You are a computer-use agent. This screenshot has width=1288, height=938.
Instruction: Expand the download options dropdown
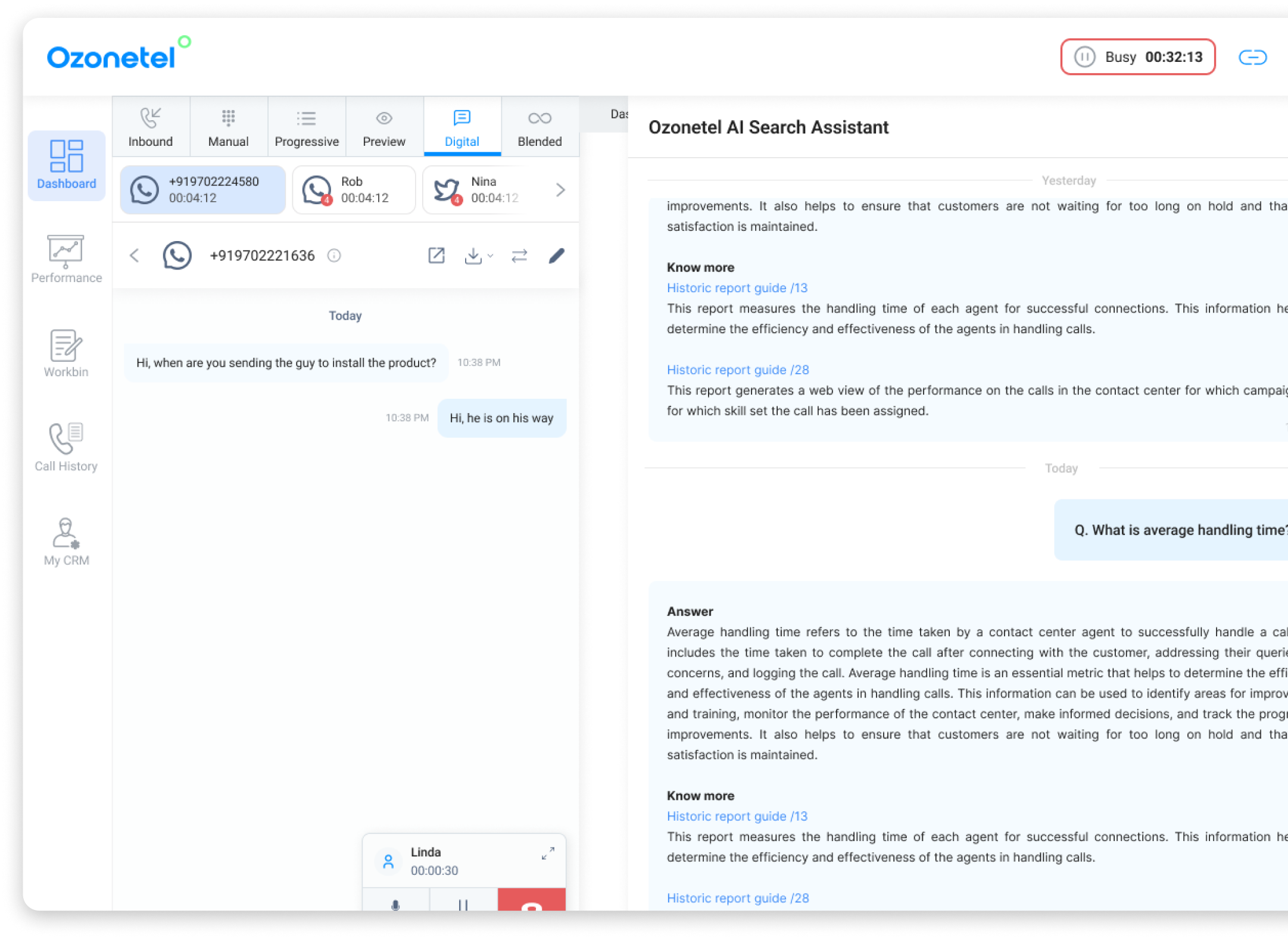click(x=480, y=257)
